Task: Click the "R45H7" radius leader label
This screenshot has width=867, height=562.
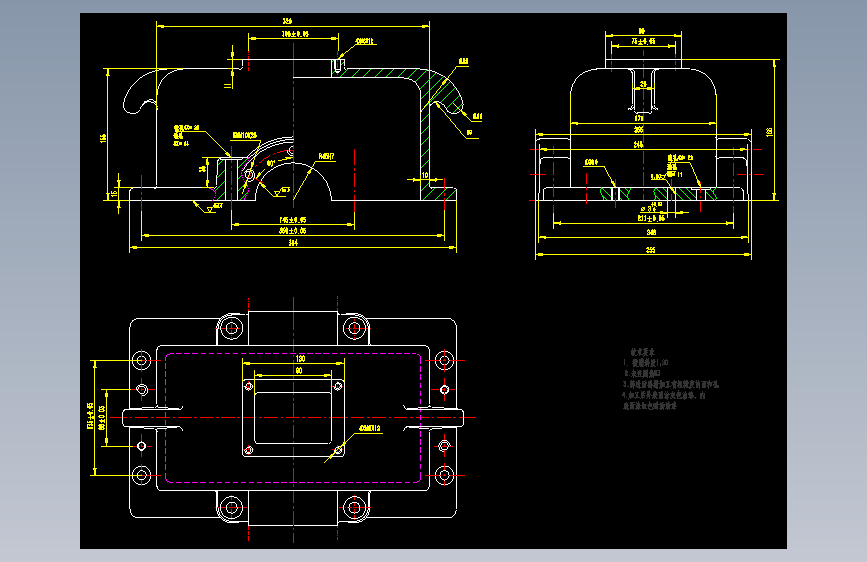Action: tap(326, 157)
